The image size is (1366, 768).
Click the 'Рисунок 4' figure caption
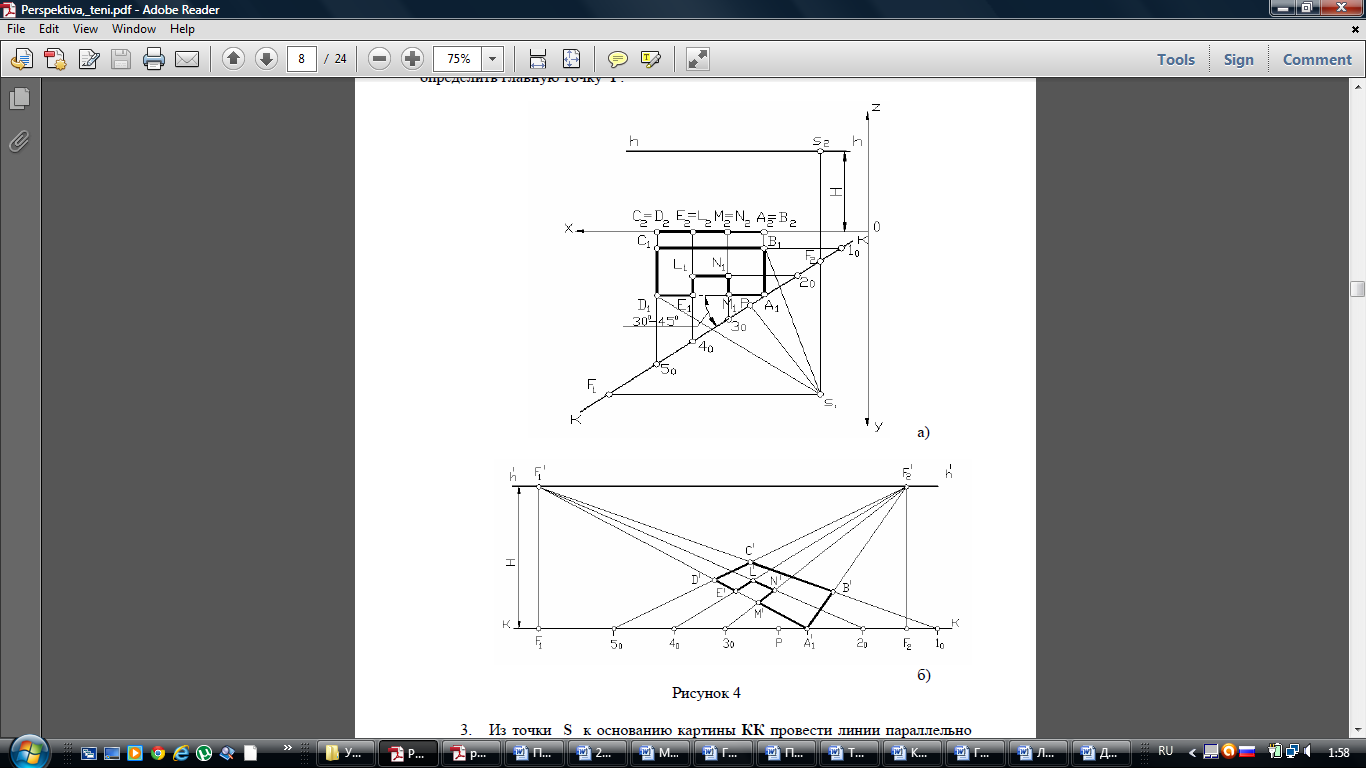pyautogui.click(x=706, y=692)
